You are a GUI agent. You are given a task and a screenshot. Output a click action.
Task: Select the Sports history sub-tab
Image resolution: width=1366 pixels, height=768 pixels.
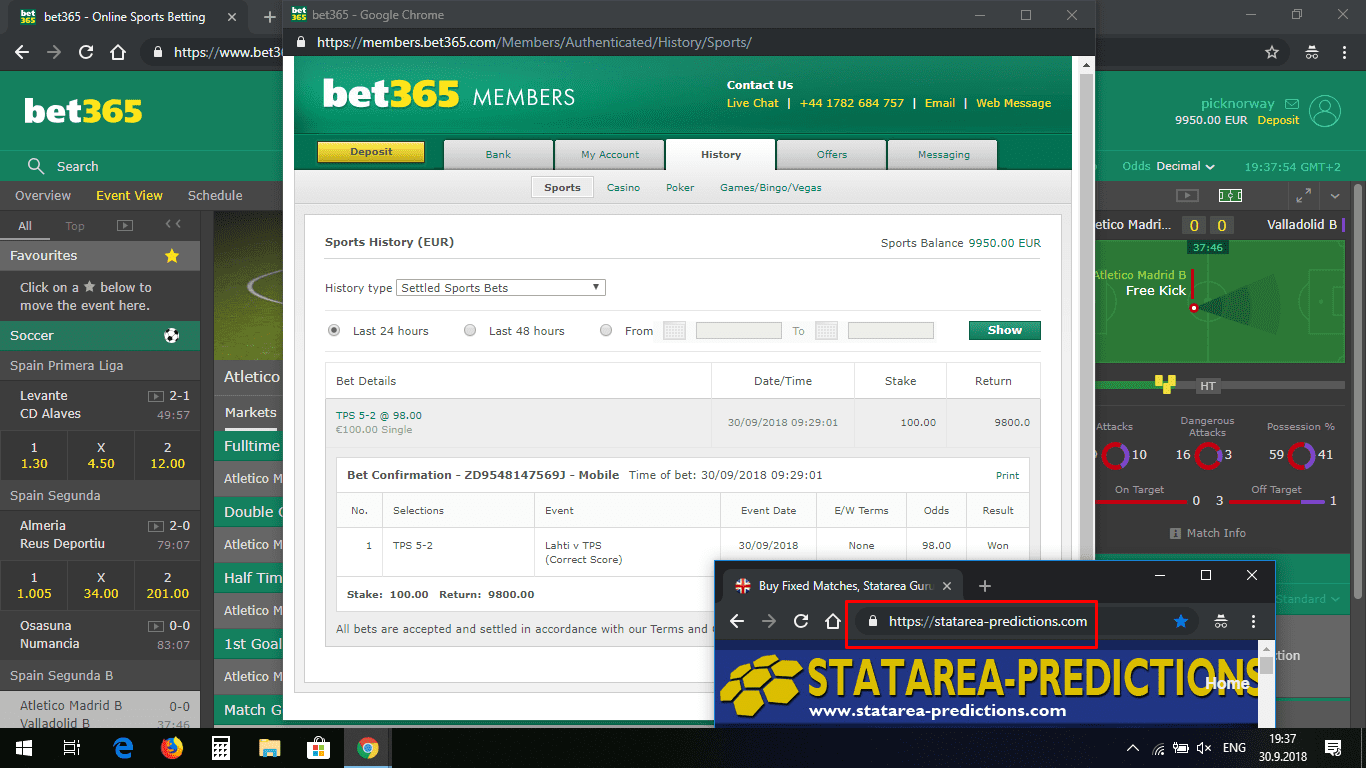click(562, 188)
